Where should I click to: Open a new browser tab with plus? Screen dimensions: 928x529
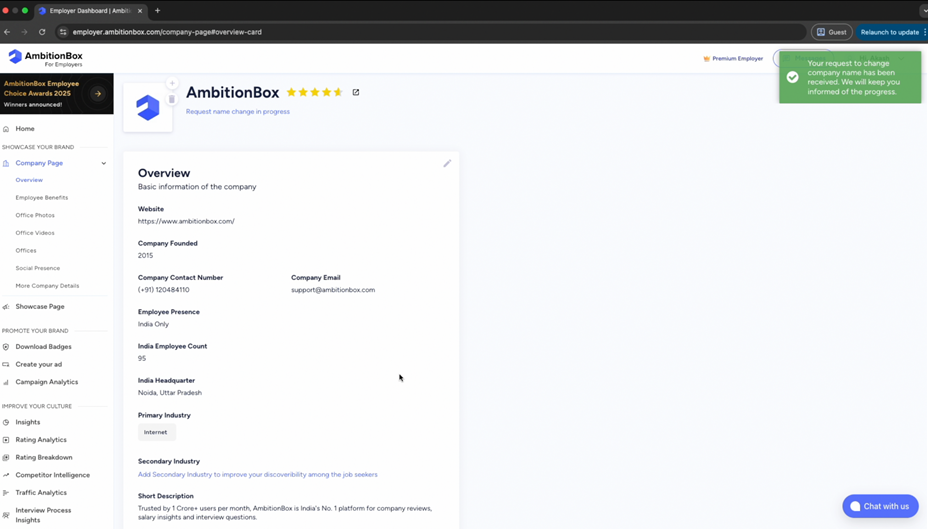(x=157, y=11)
